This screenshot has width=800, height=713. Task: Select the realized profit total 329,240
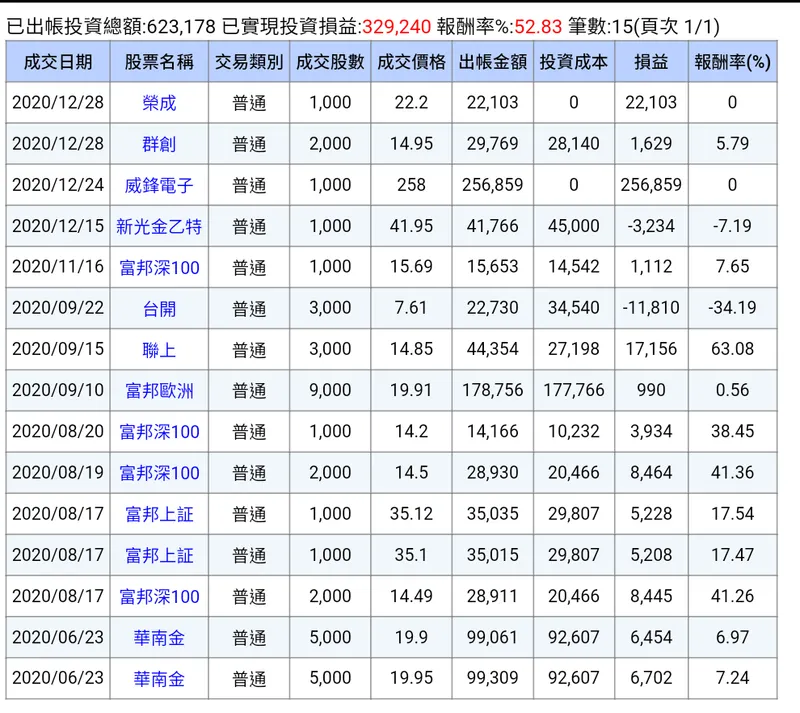tap(396, 26)
